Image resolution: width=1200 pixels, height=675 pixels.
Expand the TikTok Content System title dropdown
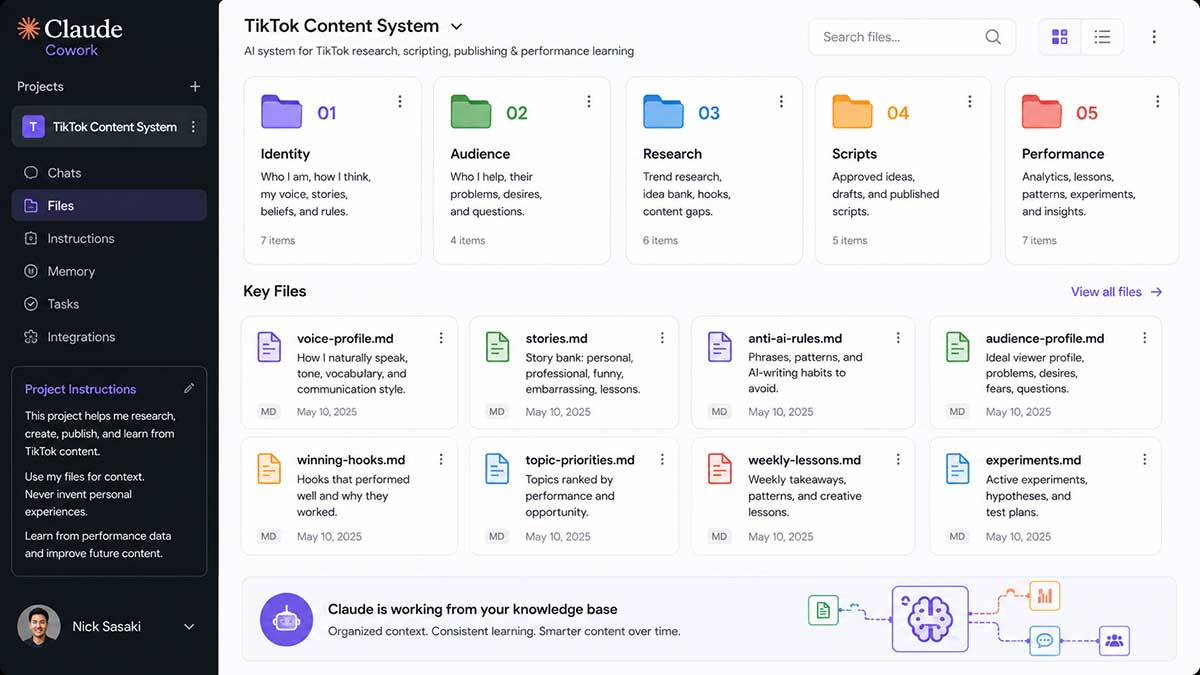(x=457, y=27)
